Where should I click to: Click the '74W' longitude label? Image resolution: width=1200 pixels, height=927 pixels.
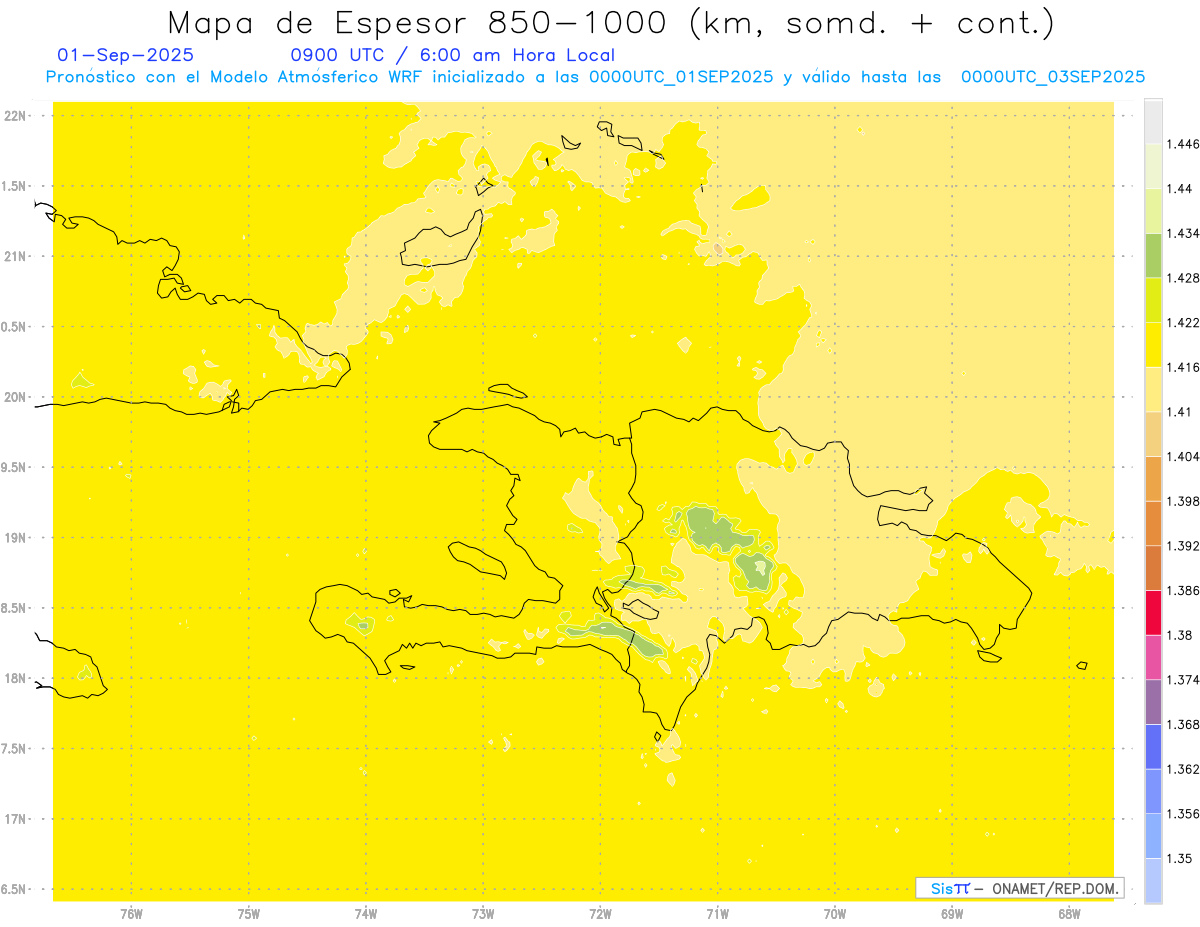coord(366,913)
